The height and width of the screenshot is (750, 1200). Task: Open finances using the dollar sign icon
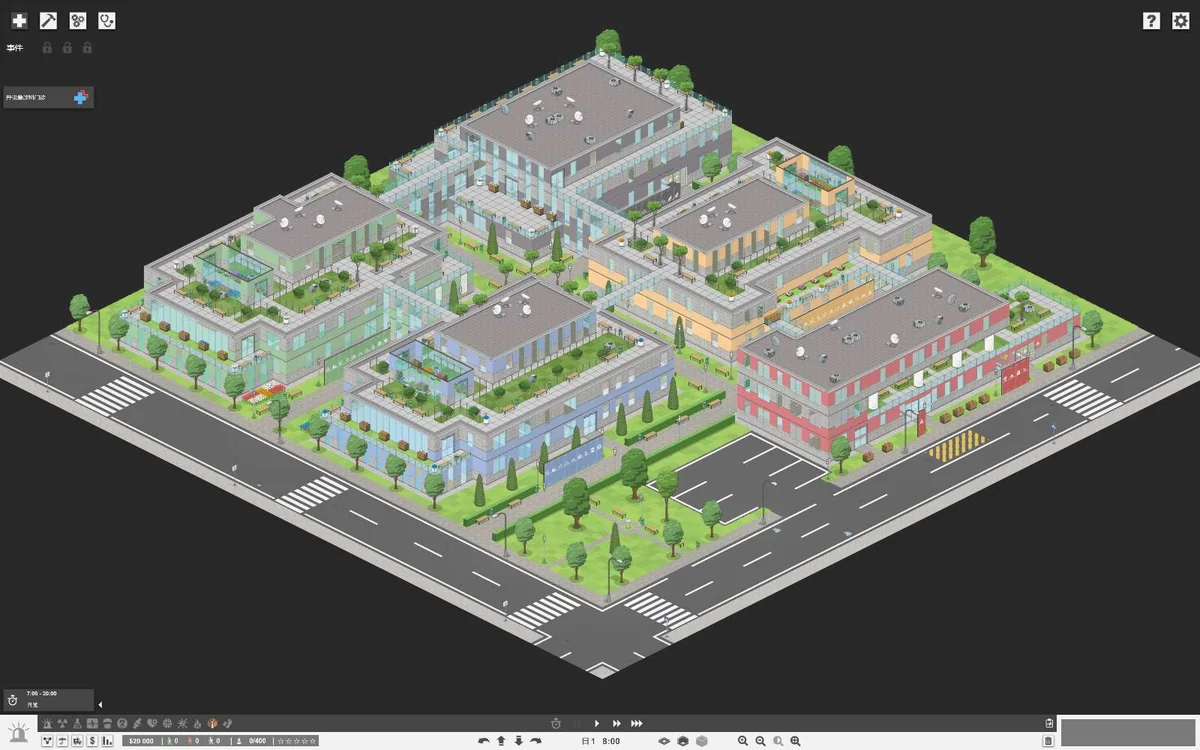point(90,741)
